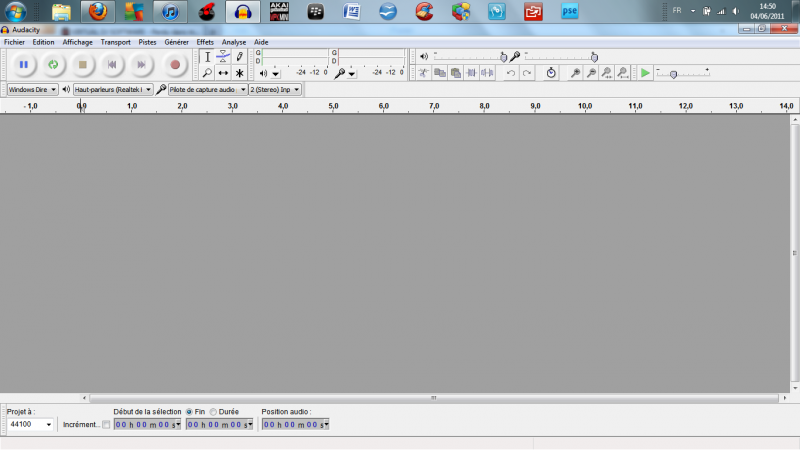The image size is (800, 450).
Task: Click the green Play-at-speed button
Action: click(645, 73)
